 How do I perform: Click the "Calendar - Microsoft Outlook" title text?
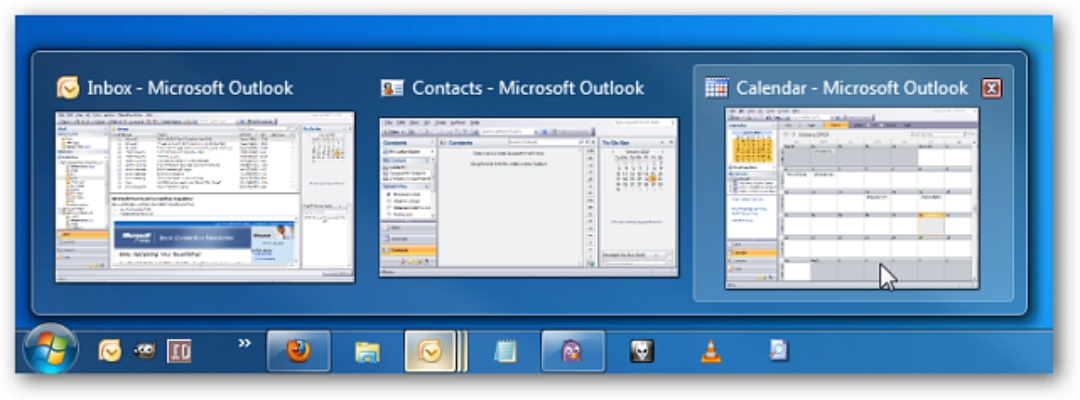(851, 88)
